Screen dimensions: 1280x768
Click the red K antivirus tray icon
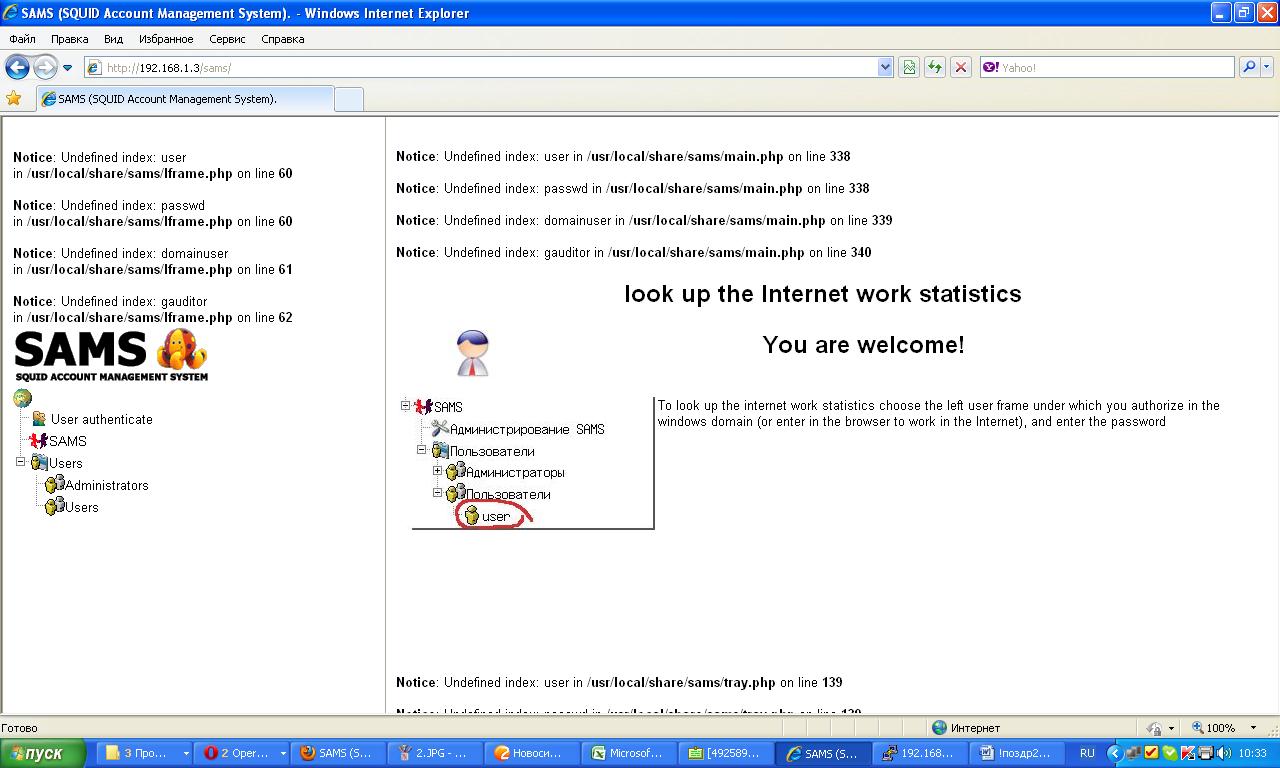point(1188,753)
